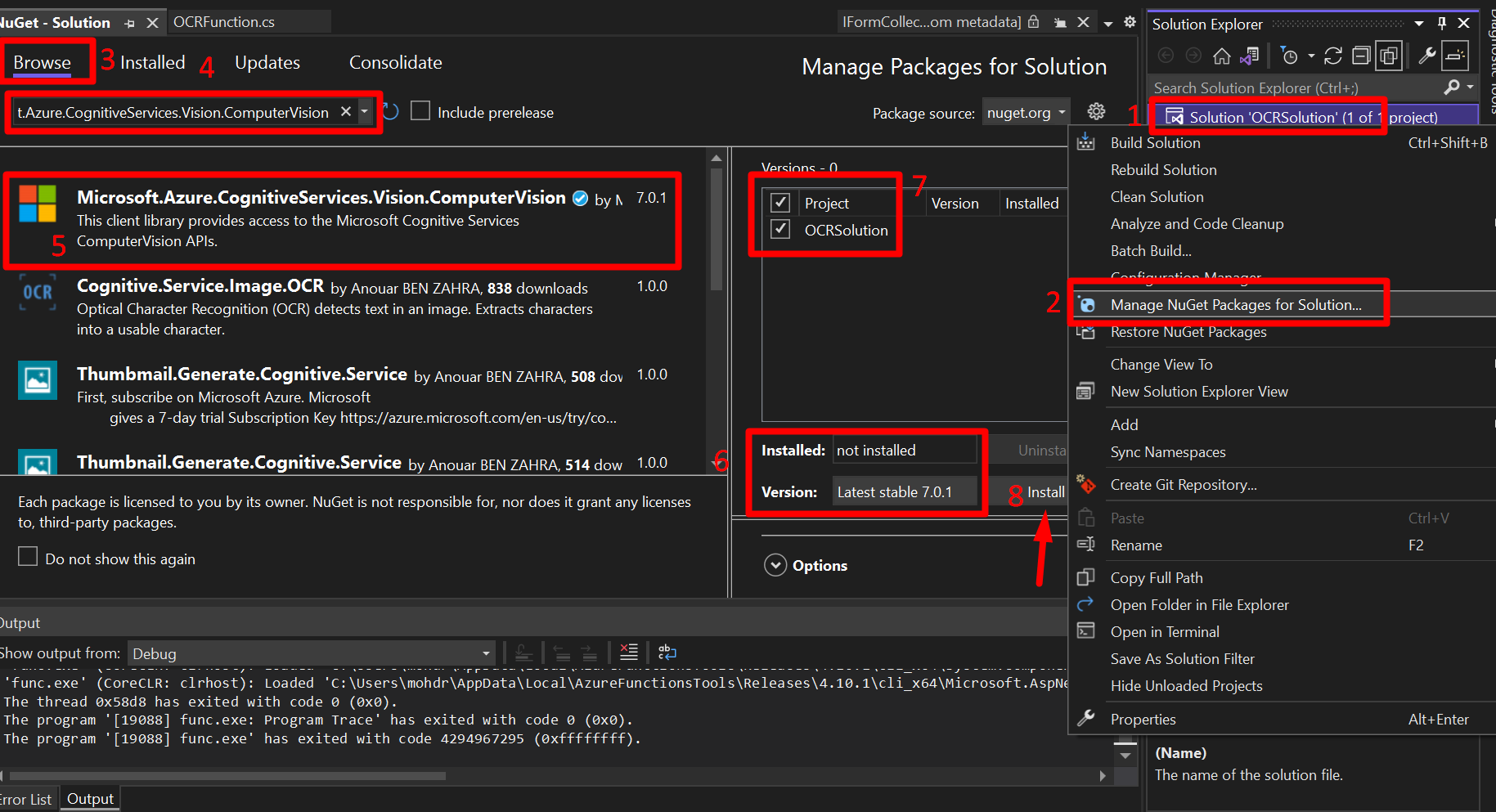Open the package search history dropdown arrow
The width and height of the screenshot is (1496, 812).
(x=365, y=111)
